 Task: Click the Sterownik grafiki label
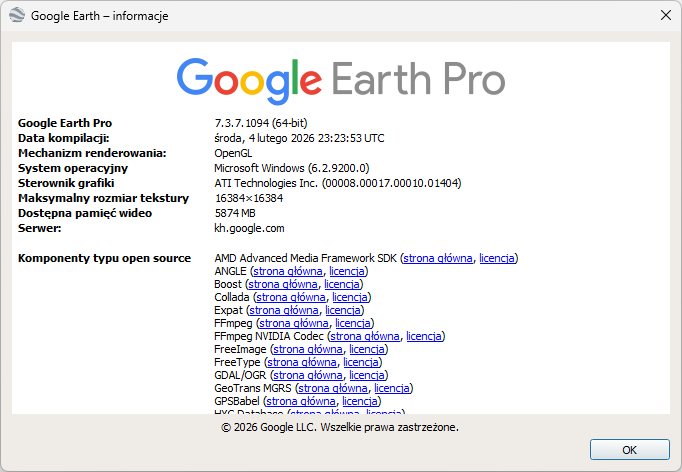[66, 183]
